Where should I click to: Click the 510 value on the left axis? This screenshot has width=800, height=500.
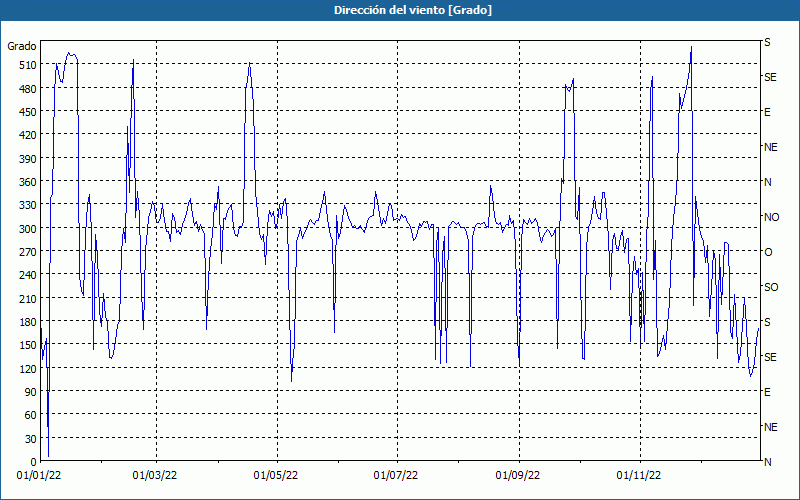coord(28,65)
